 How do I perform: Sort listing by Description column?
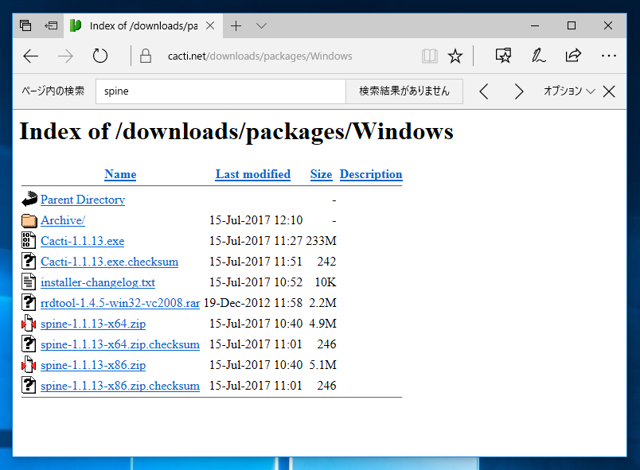[x=371, y=175]
